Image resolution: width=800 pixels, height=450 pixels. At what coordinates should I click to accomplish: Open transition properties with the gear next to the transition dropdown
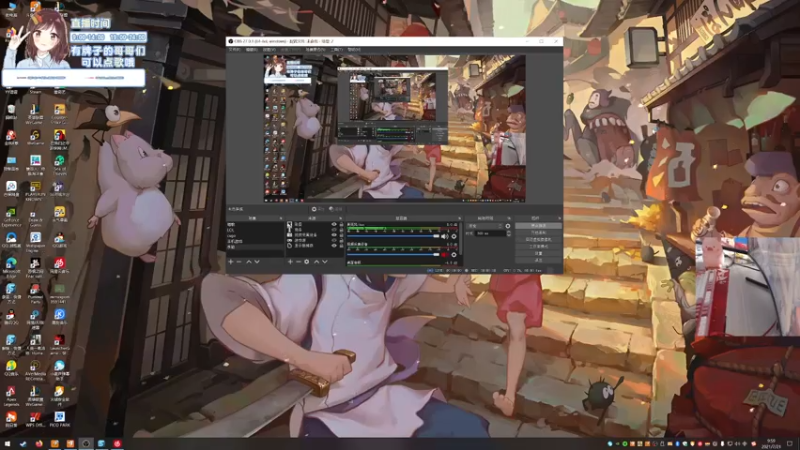[508, 226]
